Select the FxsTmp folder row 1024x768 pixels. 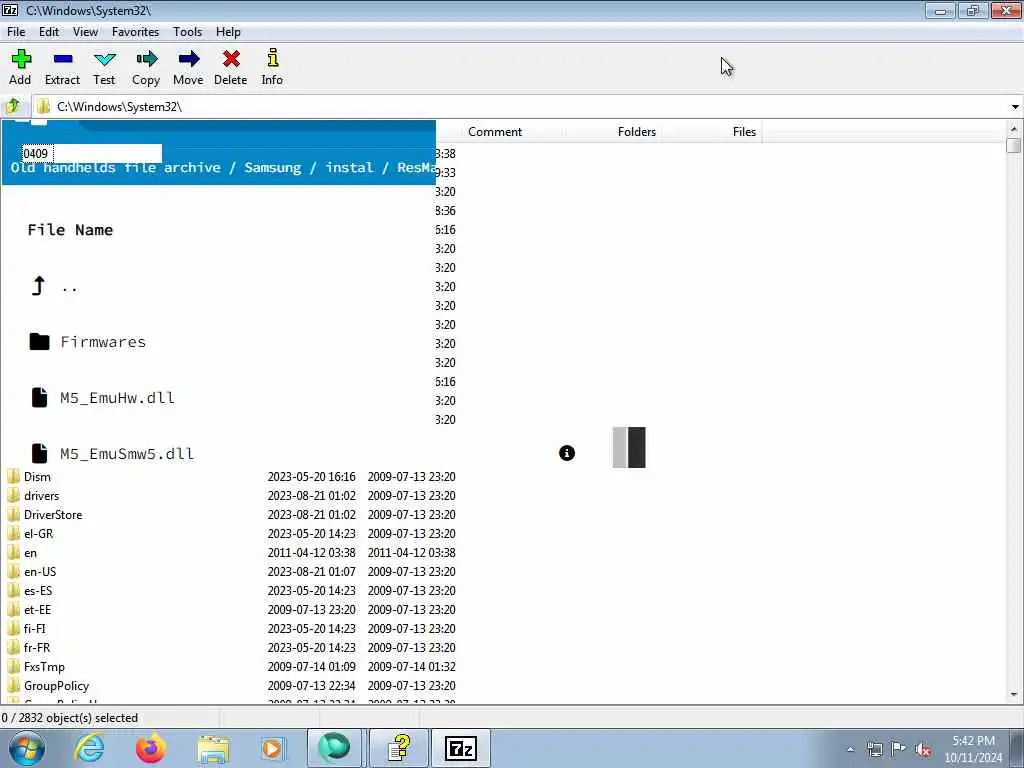232,666
